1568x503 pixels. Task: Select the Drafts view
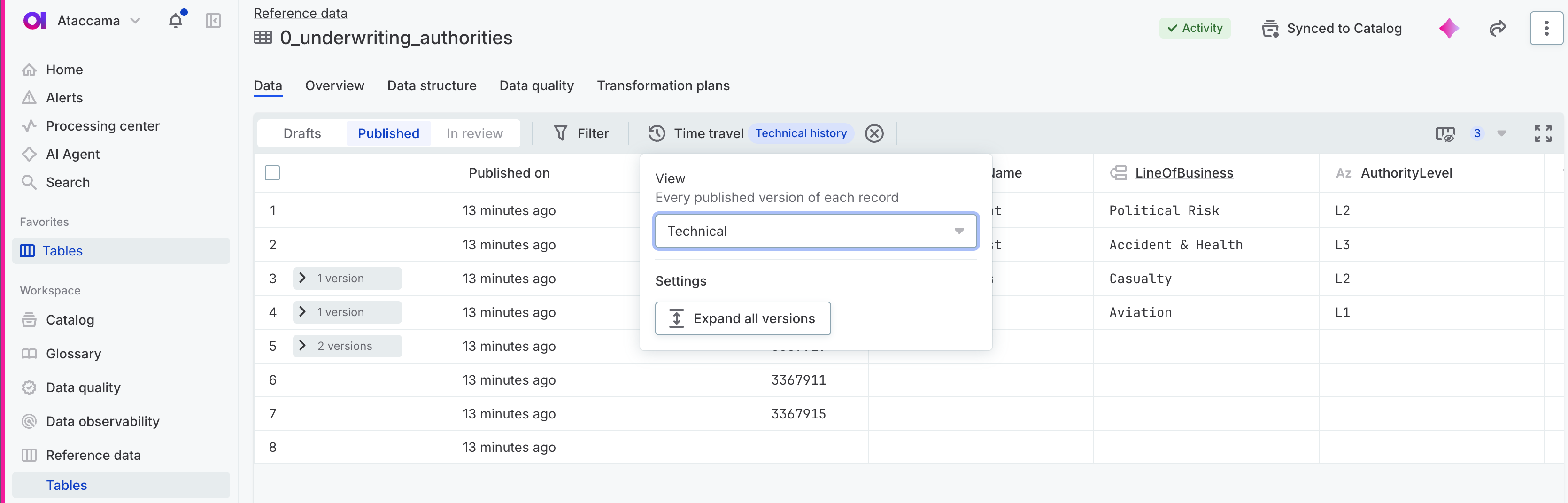coord(302,133)
